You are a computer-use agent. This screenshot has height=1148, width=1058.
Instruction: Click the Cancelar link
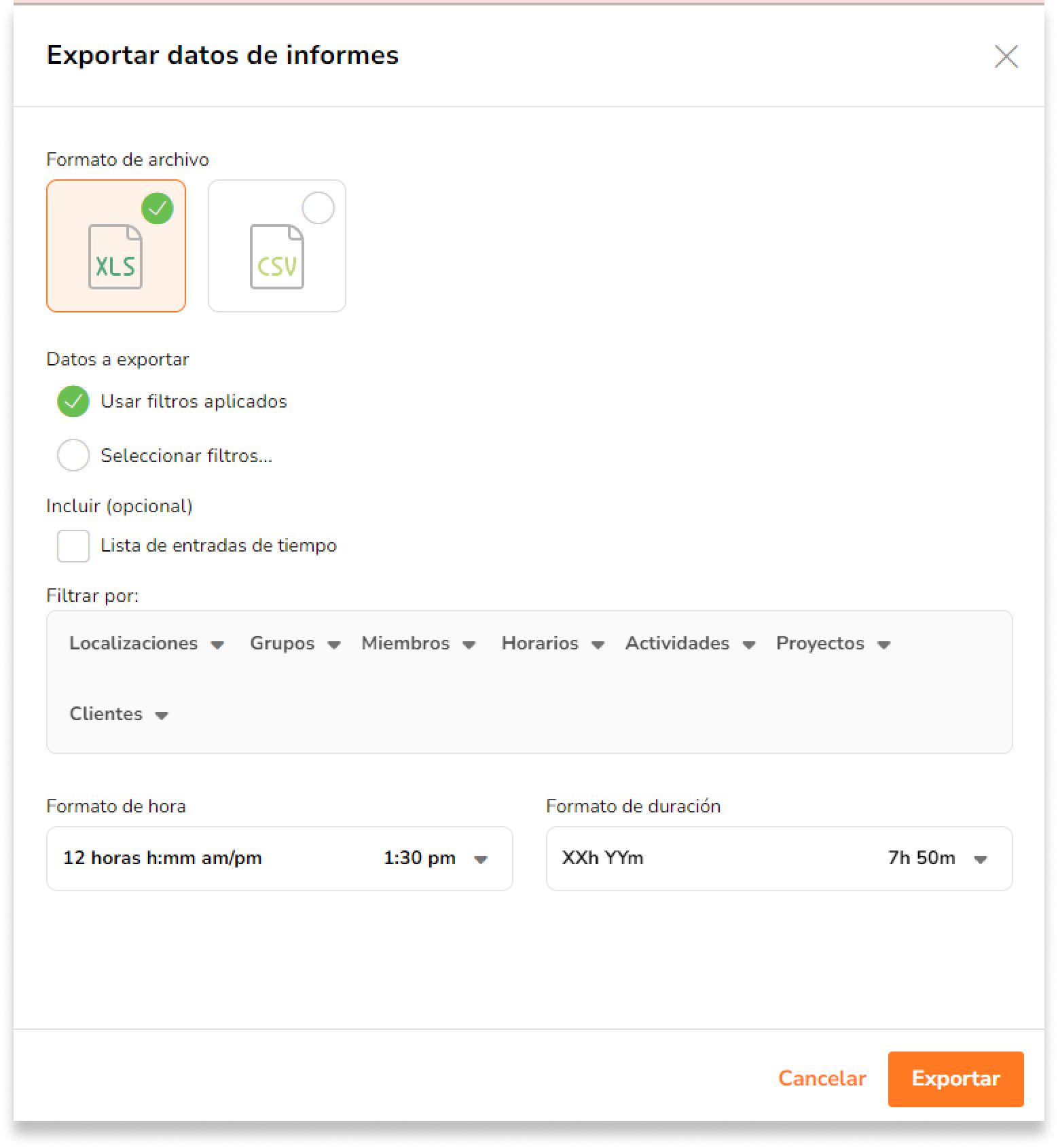pos(822,1079)
